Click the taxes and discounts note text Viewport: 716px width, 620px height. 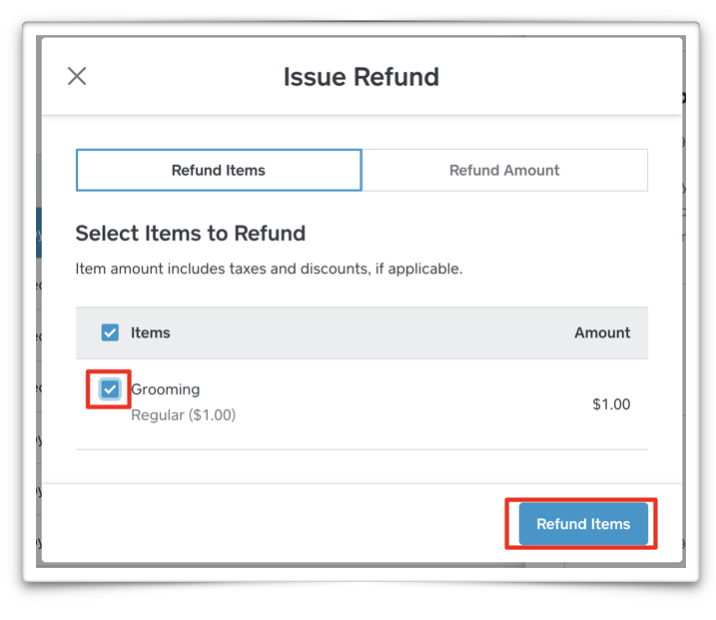(x=269, y=268)
